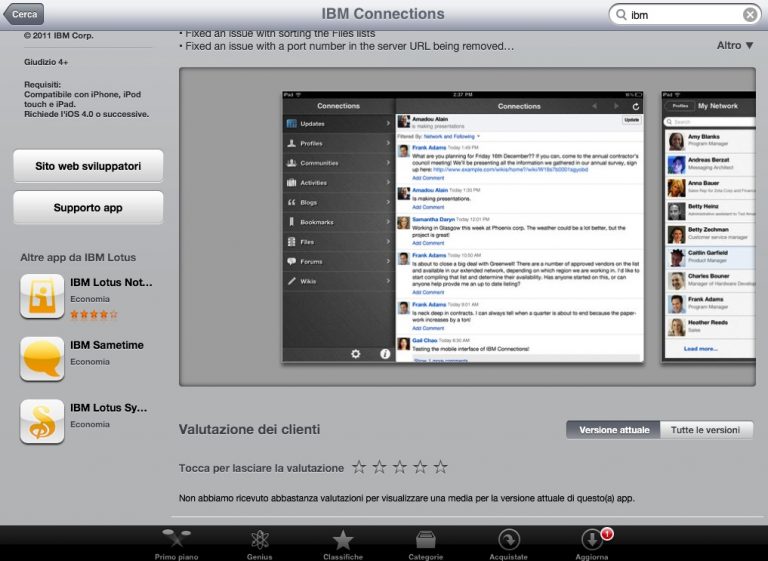Click Blogs row in screenshot sidebar
Screen dimensions: 768x561
pyautogui.click(x=339, y=202)
